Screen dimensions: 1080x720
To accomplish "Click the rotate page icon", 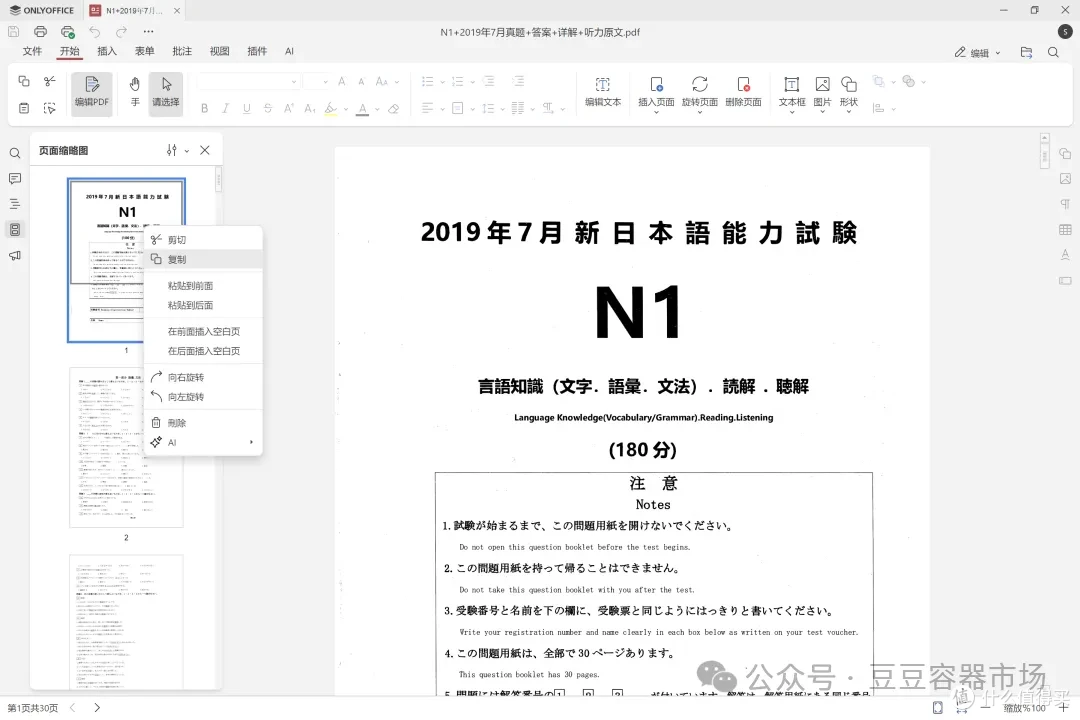I will coord(700,92).
